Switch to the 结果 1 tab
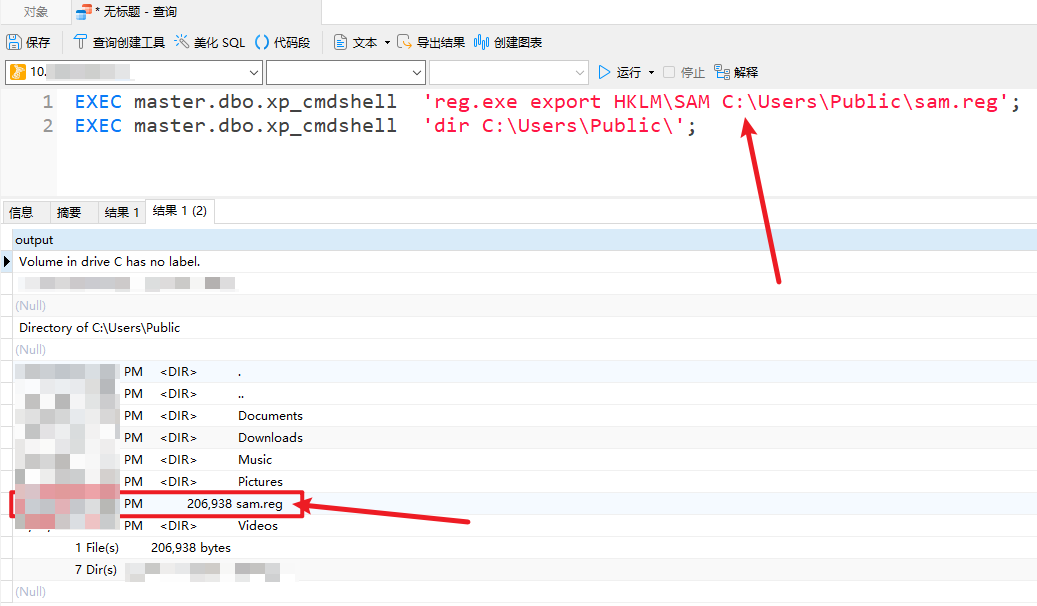This screenshot has width=1037, height=606. [122, 212]
